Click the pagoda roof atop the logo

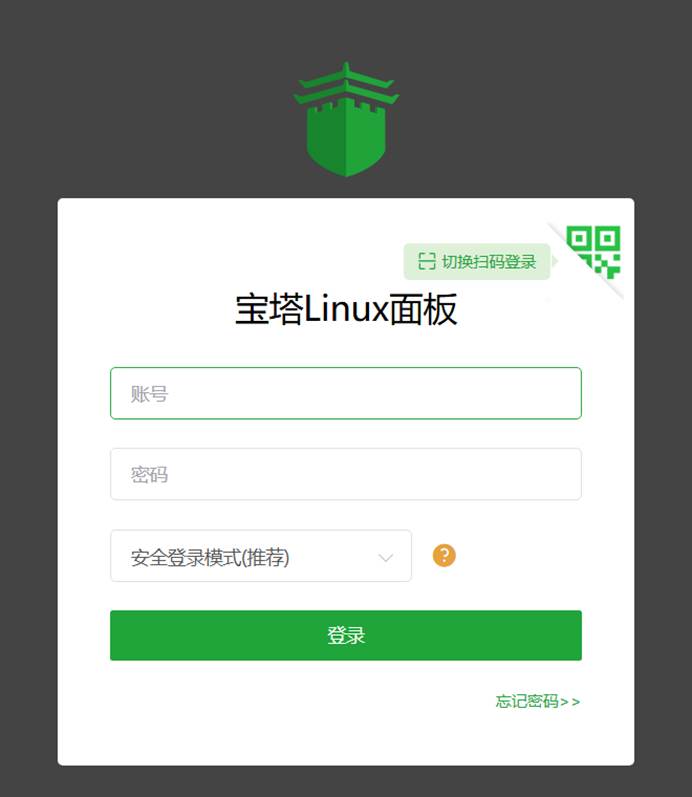[346, 84]
